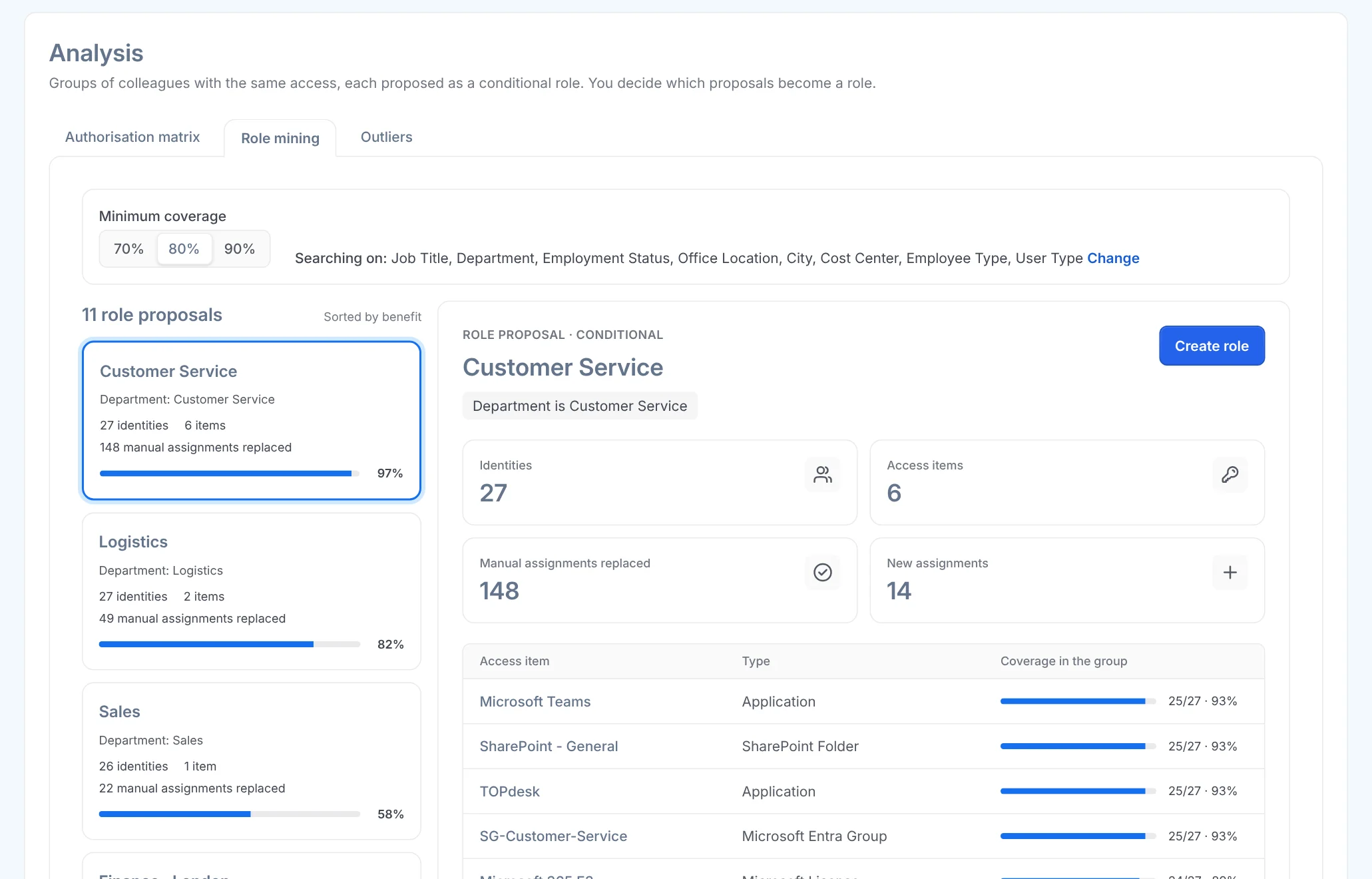Click the Identities 27 stat card
1372x879 pixels.
tap(660, 482)
